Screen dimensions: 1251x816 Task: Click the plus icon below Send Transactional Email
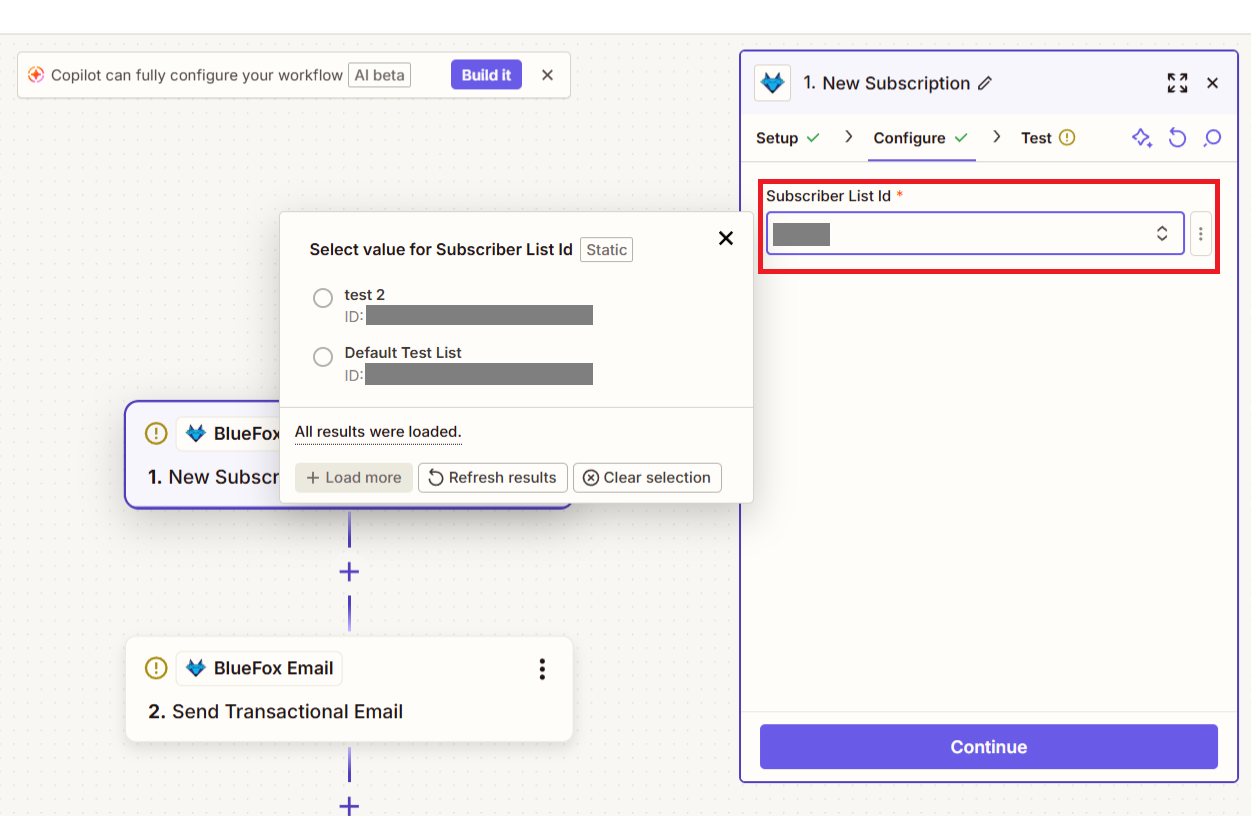pyautogui.click(x=348, y=805)
